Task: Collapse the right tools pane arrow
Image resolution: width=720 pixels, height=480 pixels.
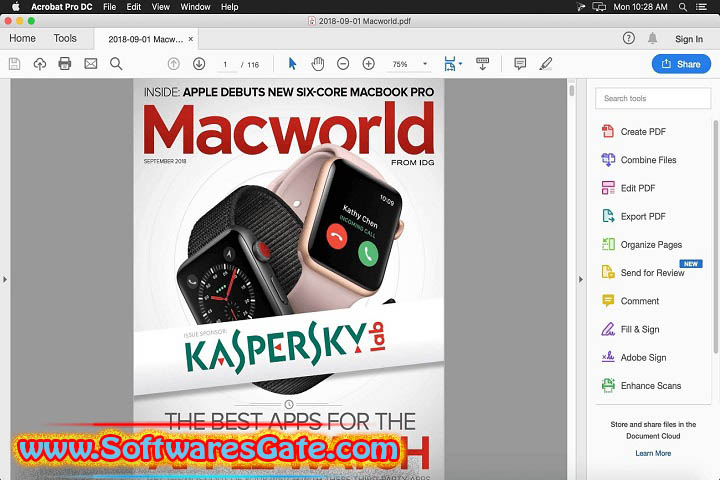Action: [x=581, y=280]
